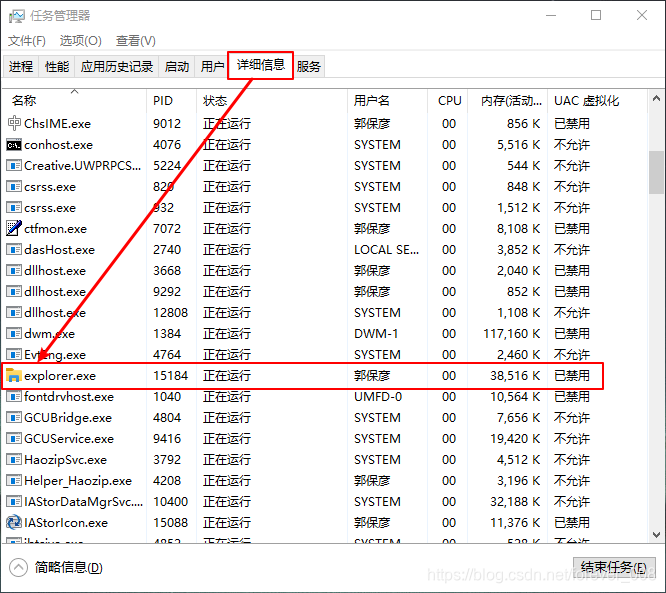
Task: Sort by the 状态 column header
Action: (x=272, y=101)
